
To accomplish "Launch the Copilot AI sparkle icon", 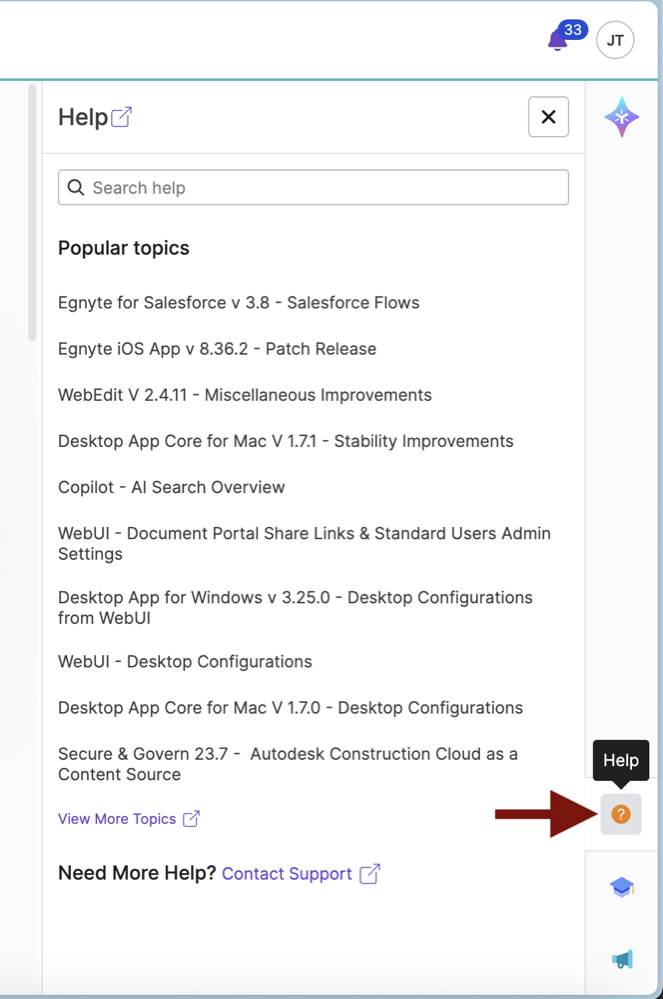I will point(622,117).
